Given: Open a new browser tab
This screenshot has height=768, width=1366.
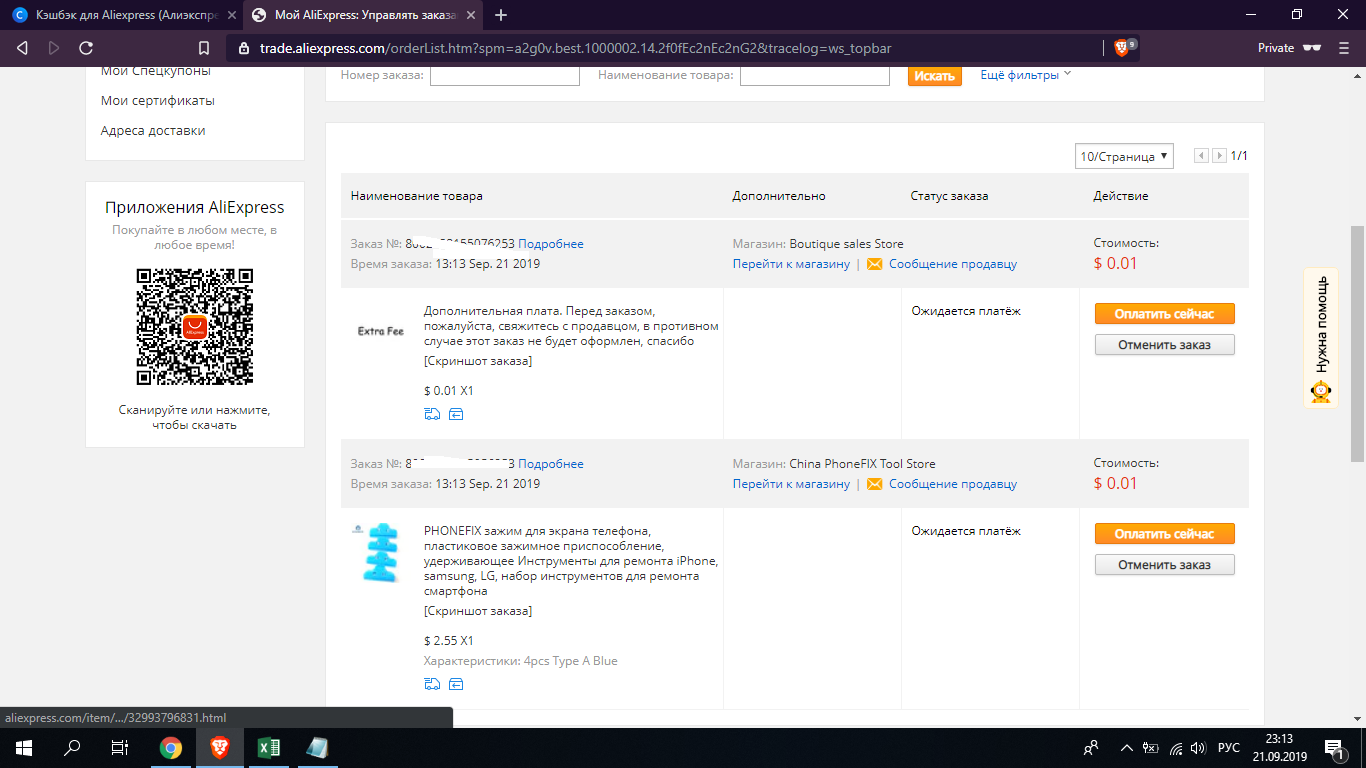Looking at the screenshot, I should pyautogui.click(x=501, y=15).
